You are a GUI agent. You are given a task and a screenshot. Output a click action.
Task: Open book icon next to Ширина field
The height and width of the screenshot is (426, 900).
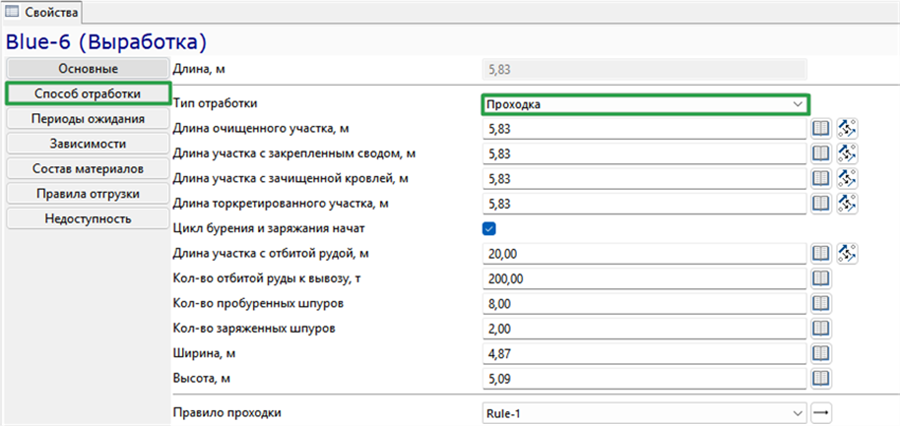click(821, 354)
